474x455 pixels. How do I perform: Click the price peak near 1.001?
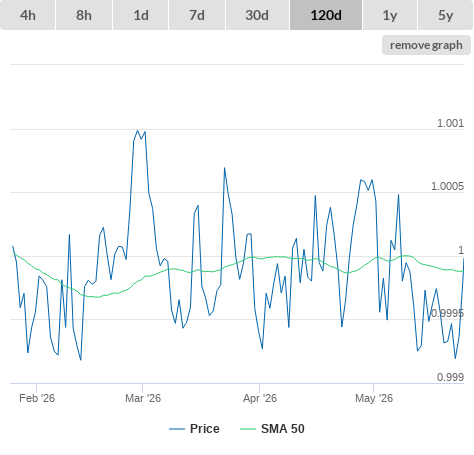click(x=137, y=130)
